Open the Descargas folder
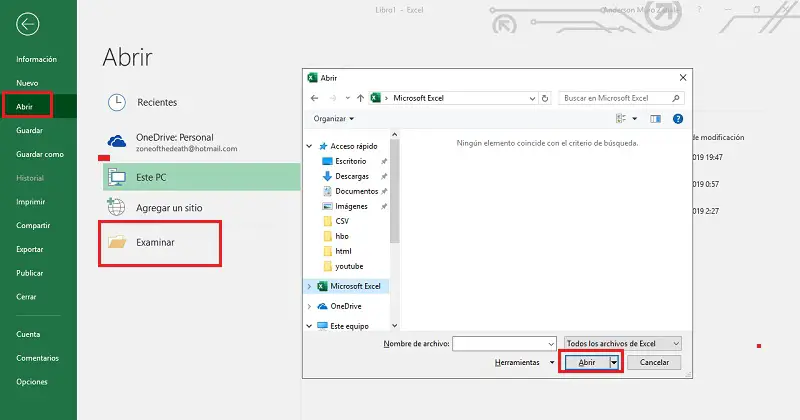The height and width of the screenshot is (420, 800). (352, 176)
